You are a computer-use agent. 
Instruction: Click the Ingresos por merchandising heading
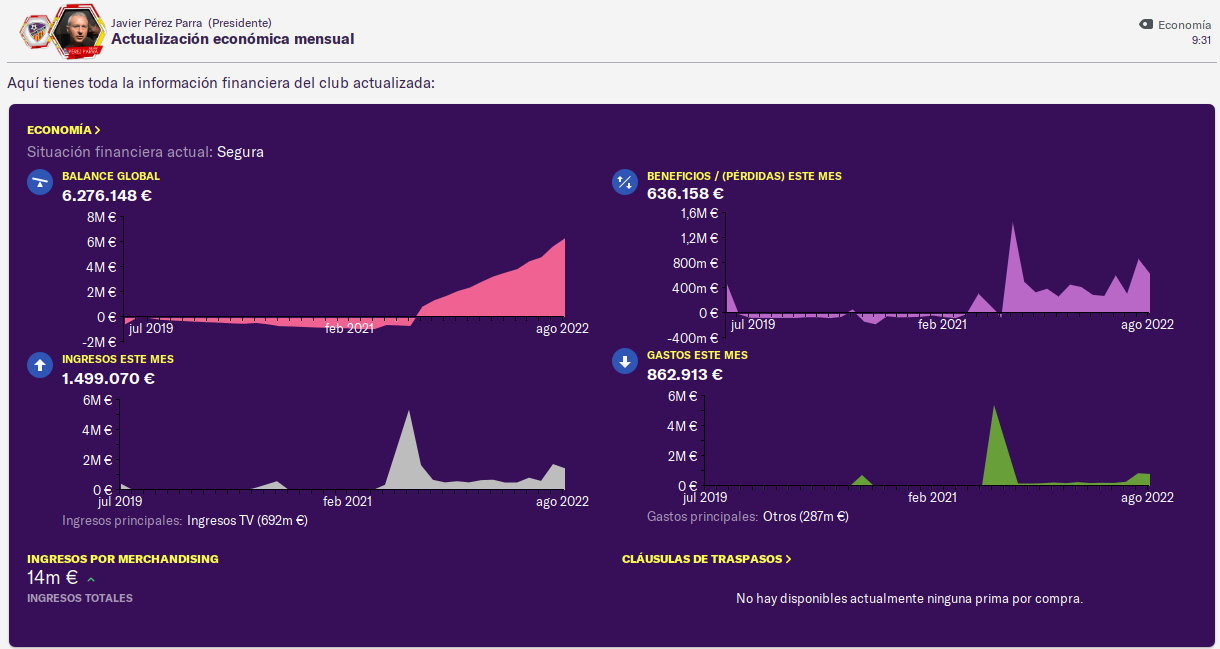123,559
